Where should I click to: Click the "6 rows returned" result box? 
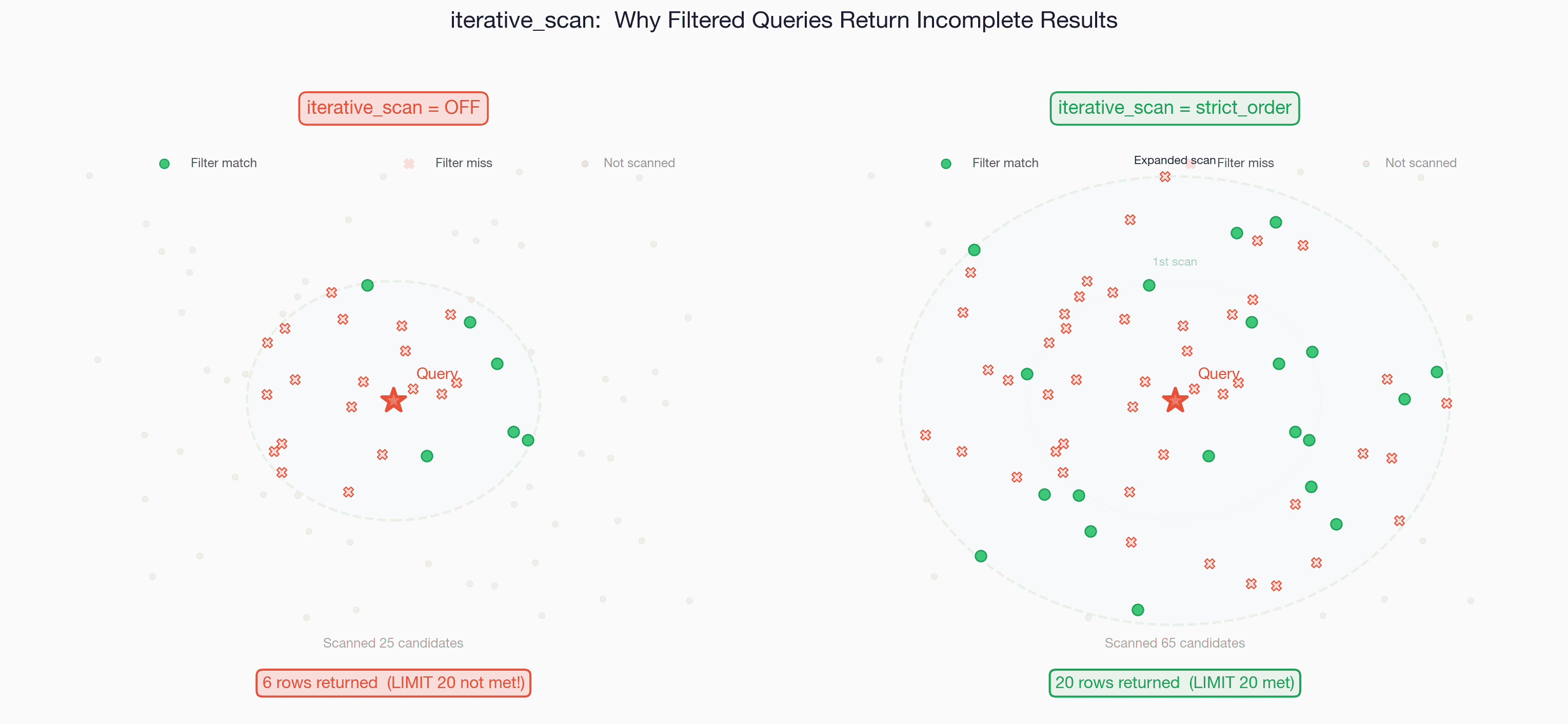(x=393, y=682)
